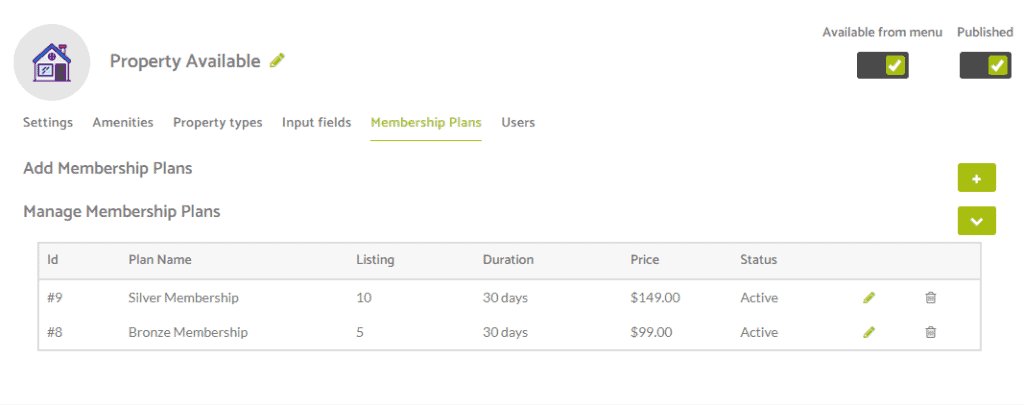The height and width of the screenshot is (405, 1024).
Task: Open the Users tab
Action: [x=518, y=122]
